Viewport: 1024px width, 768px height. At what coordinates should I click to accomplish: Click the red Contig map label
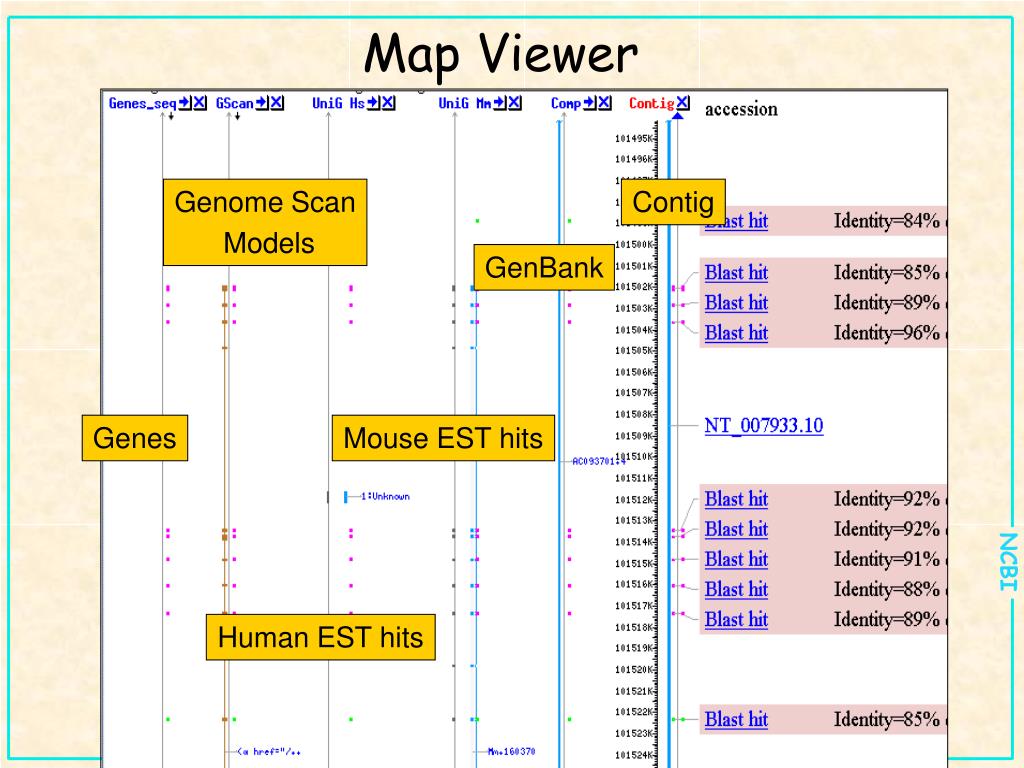652,103
